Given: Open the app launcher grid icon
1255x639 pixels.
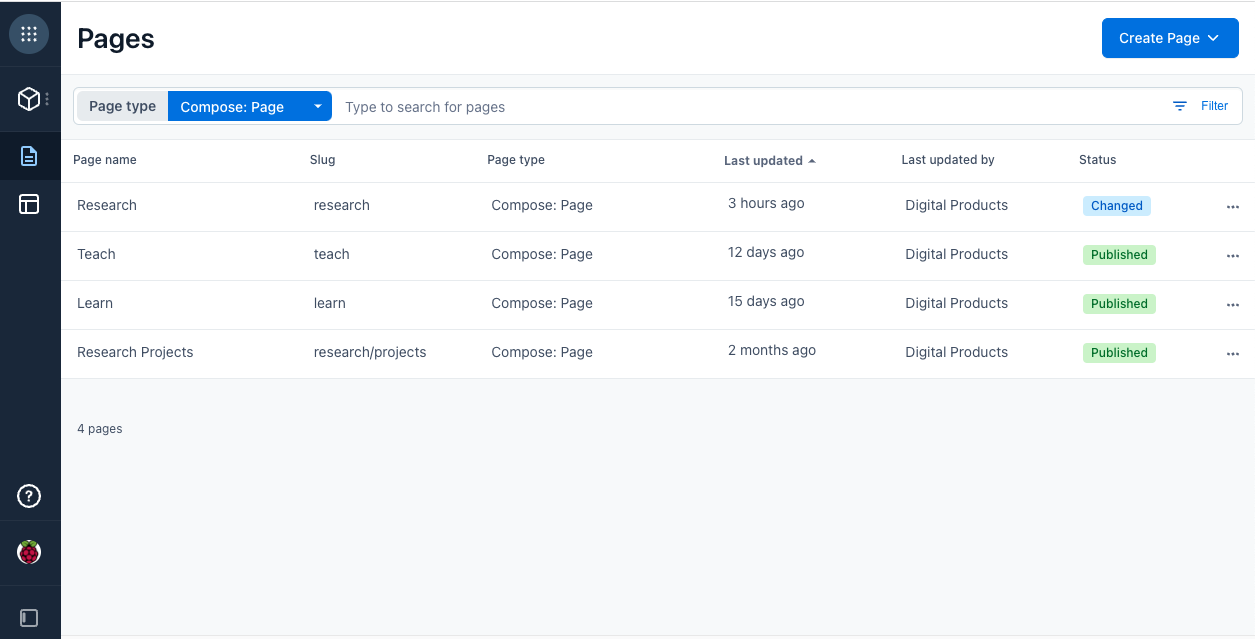Looking at the screenshot, I should [x=30, y=33].
